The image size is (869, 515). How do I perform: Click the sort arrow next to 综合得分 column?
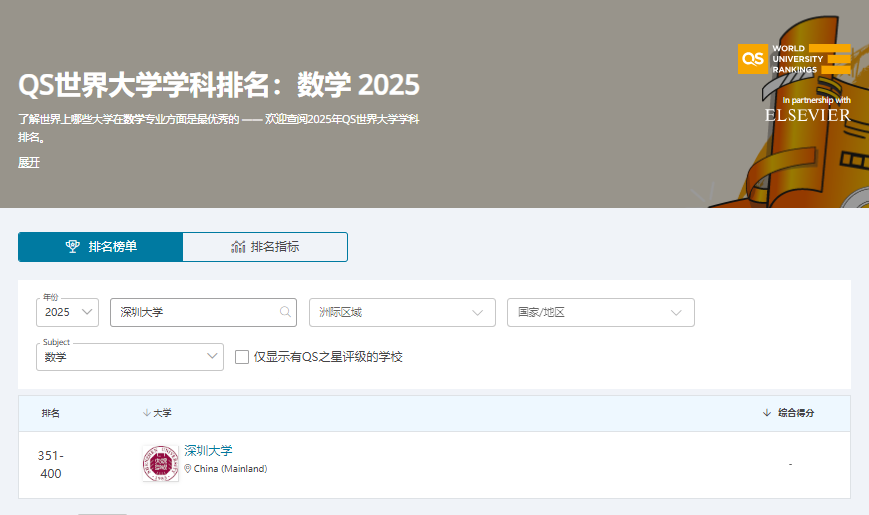tap(767, 413)
